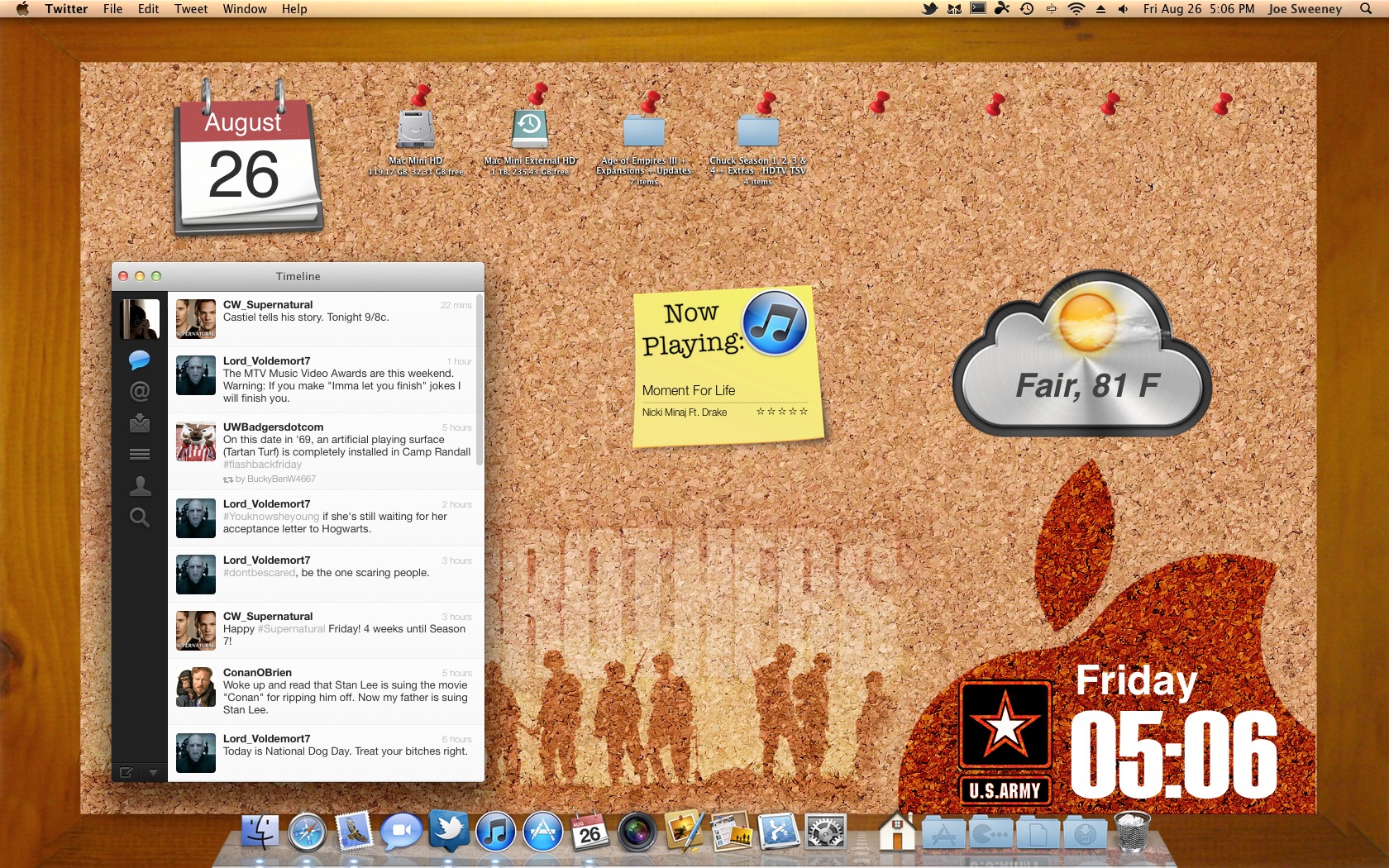Open iChat from the dock

pos(402,832)
